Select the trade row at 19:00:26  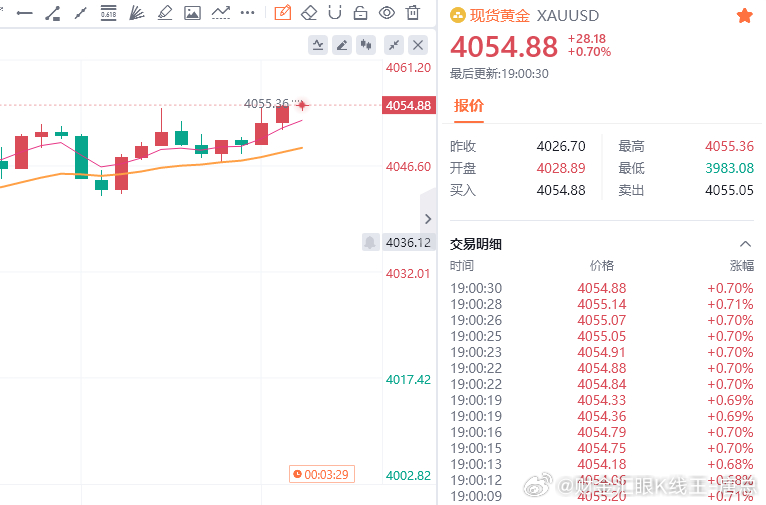click(x=602, y=320)
